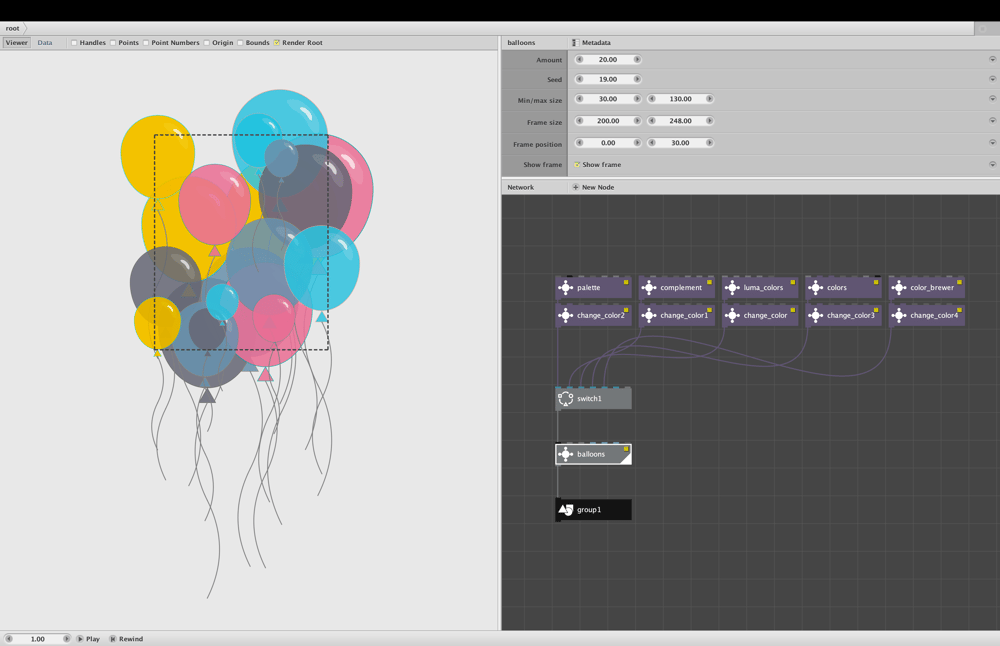Click the Network panel label
This screenshot has width=1000, height=646.
(x=520, y=187)
